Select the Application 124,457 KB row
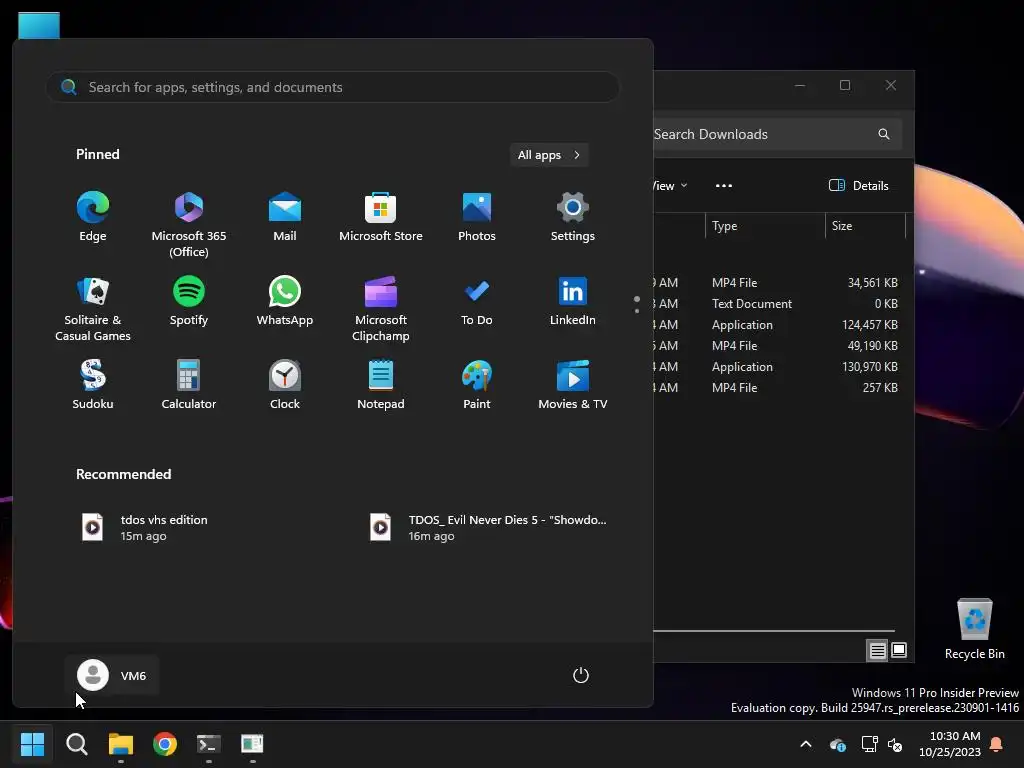 [x=777, y=325]
